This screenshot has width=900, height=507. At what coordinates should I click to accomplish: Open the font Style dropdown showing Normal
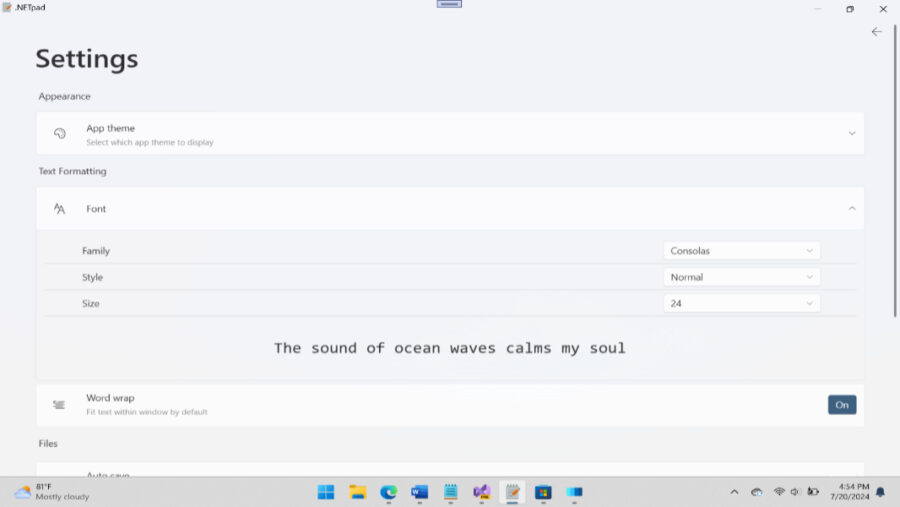[x=741, y=277]
